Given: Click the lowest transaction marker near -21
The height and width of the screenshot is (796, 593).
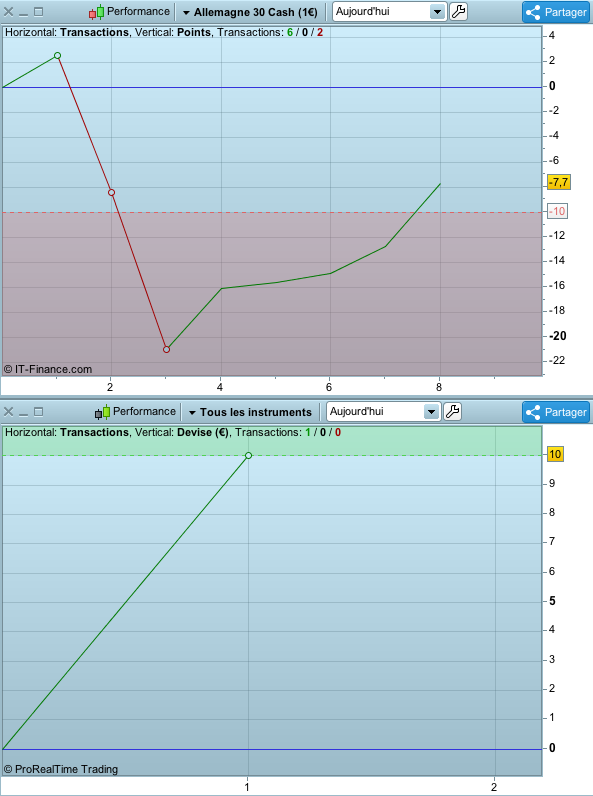Looking at the screenshot, I should point(167,349).
